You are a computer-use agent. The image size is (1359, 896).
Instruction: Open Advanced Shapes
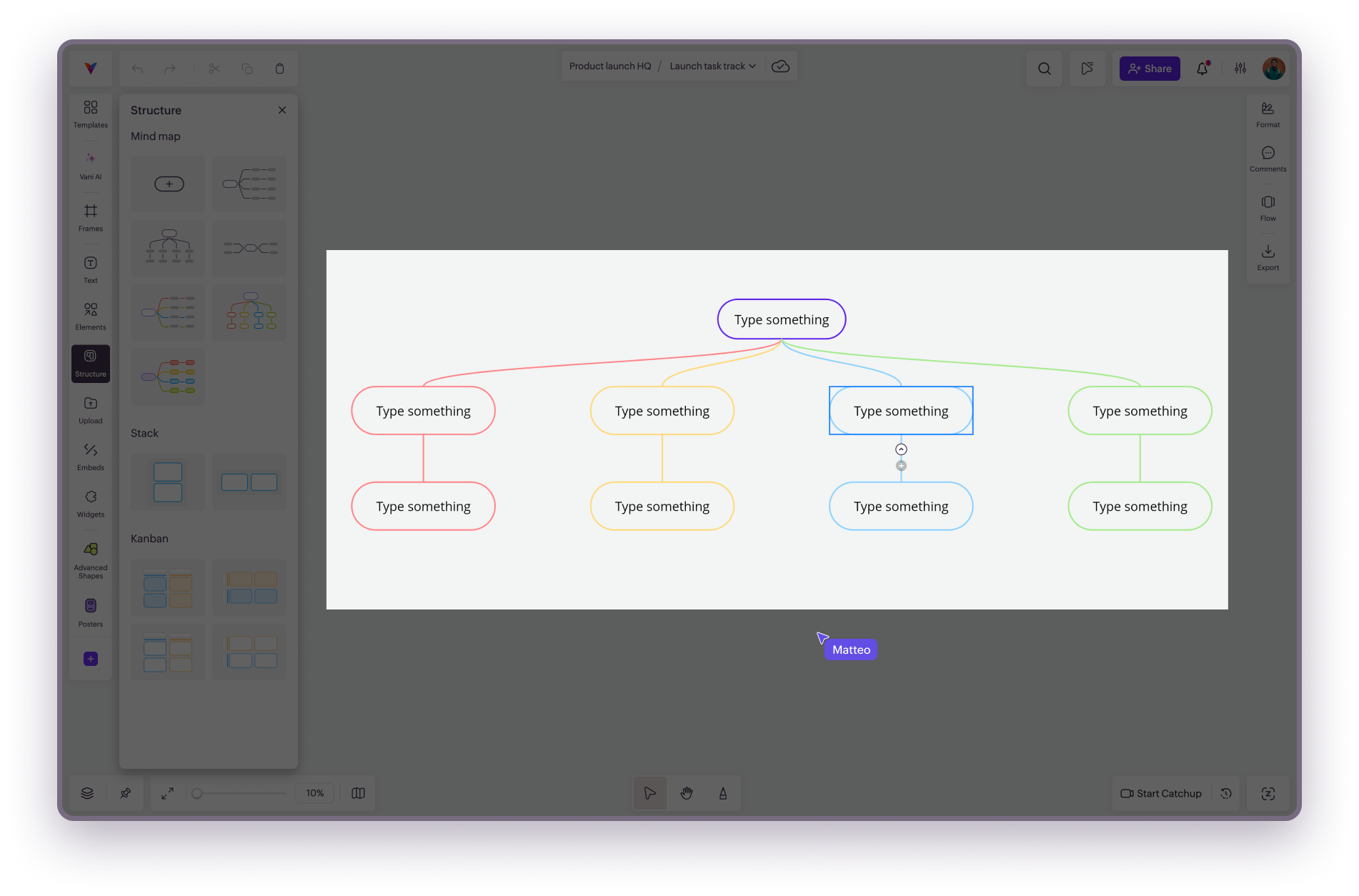pos(91,560)
